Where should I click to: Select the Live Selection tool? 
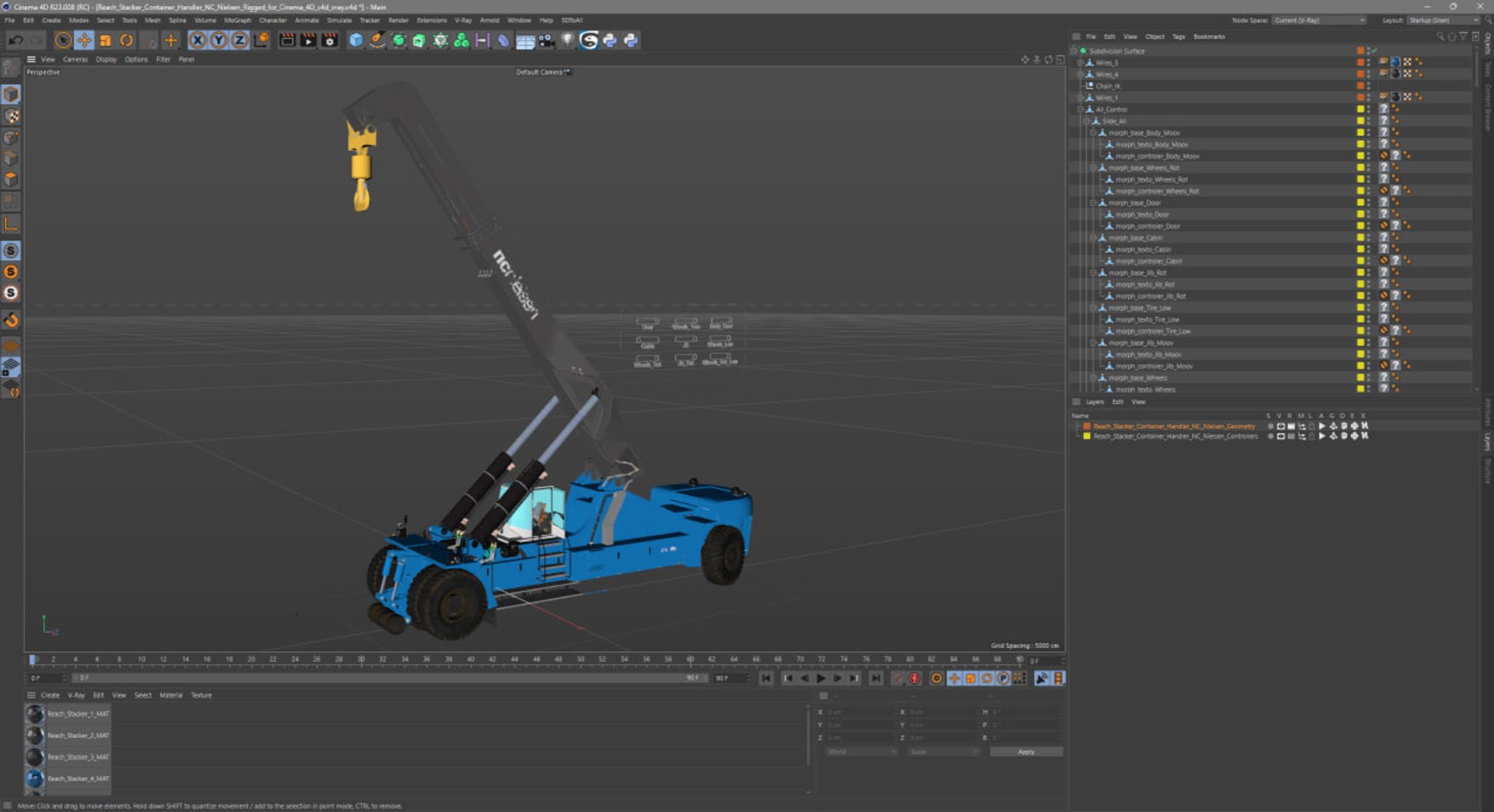[63, 40]
